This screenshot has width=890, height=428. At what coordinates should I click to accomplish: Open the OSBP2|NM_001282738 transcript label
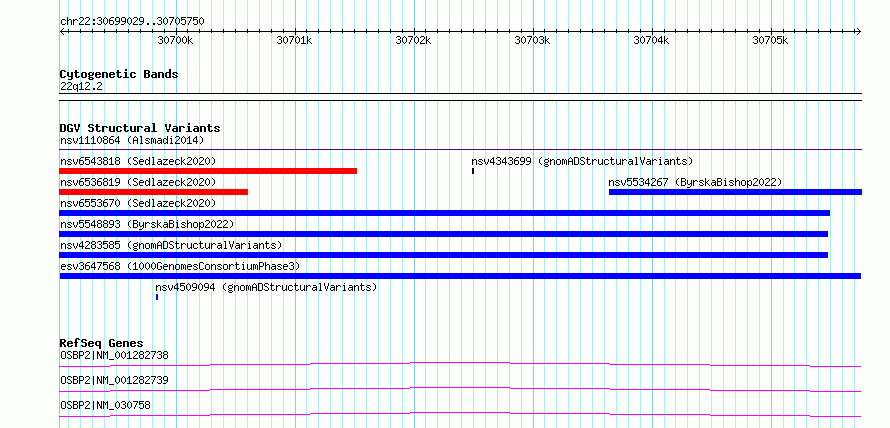pyautogui.click(x=114, y=355)
